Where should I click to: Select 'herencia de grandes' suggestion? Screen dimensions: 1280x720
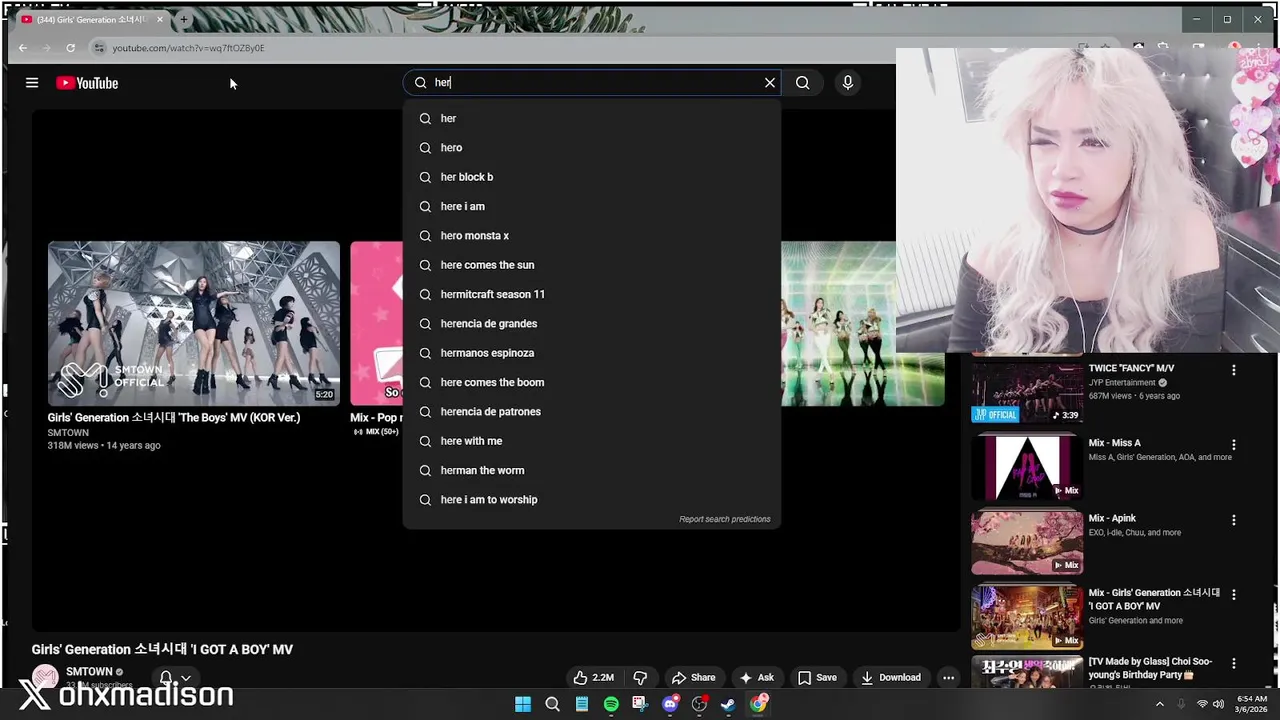click(592, 324)
